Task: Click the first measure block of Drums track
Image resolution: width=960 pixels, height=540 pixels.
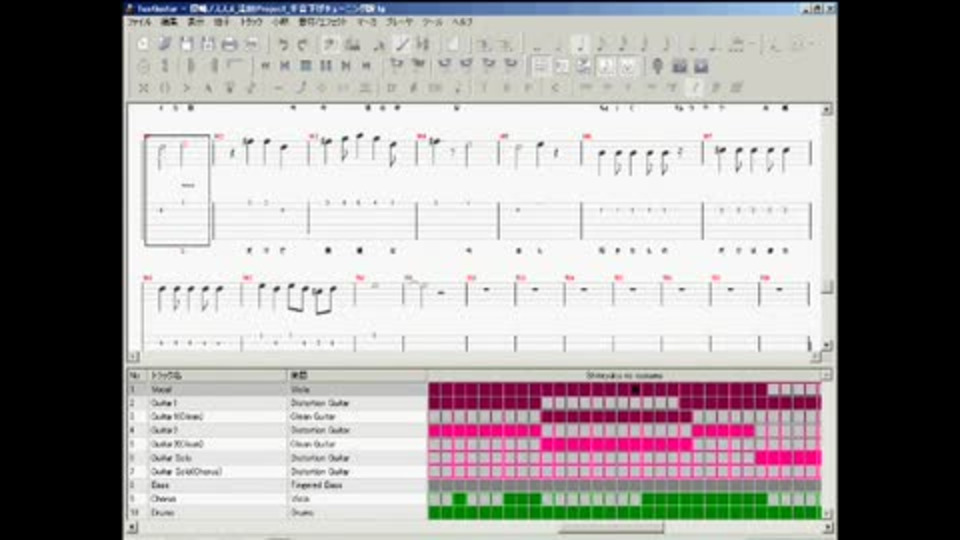Action: pos(434,512)
